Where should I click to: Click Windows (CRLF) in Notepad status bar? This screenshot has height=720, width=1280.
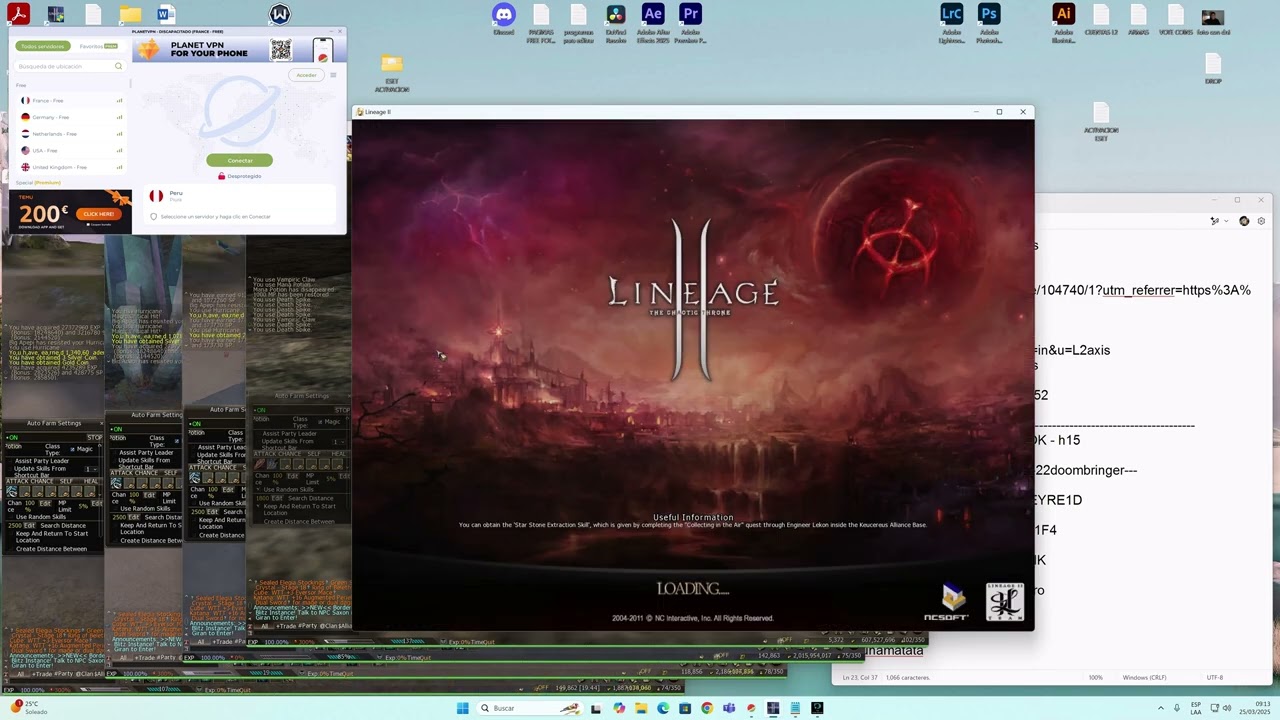[1147, 678]
